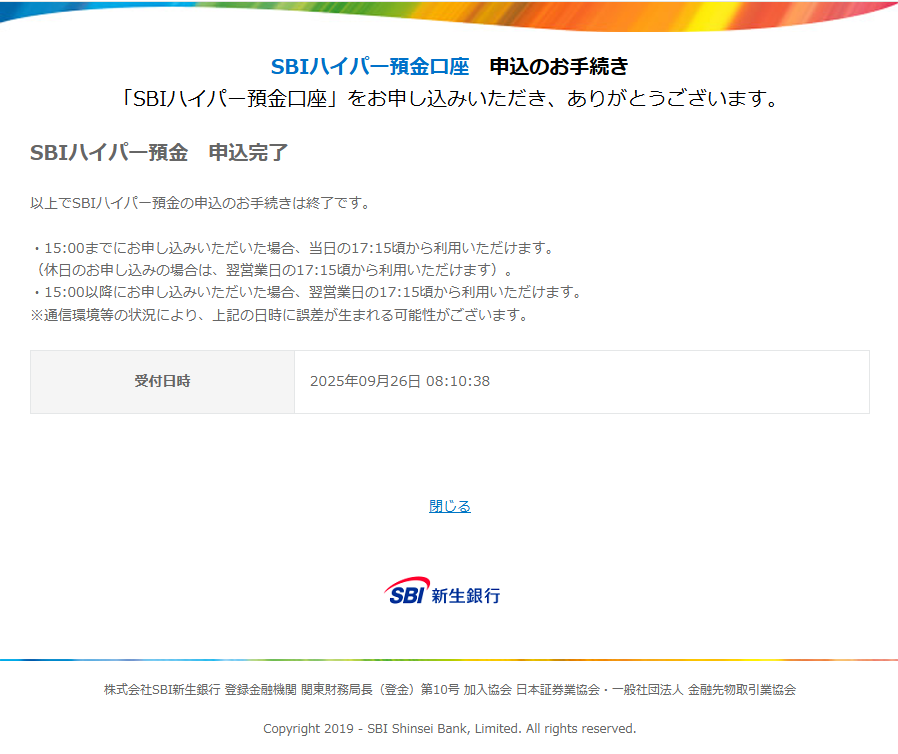Screen dimensions: 898x754
Task: Select the timestamp 2025年09月26日 08:10:38
Action: click(400, 381)
